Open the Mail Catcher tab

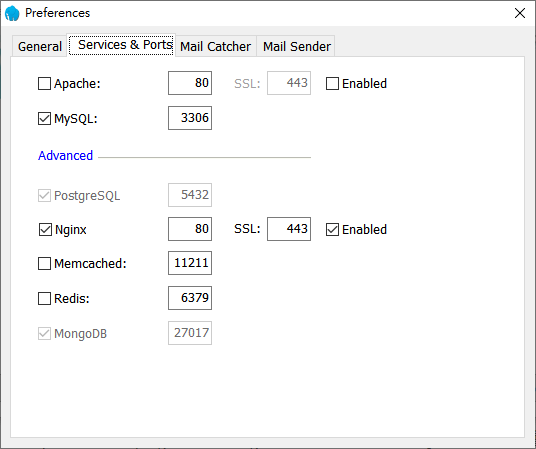click(x=215, y=46)
